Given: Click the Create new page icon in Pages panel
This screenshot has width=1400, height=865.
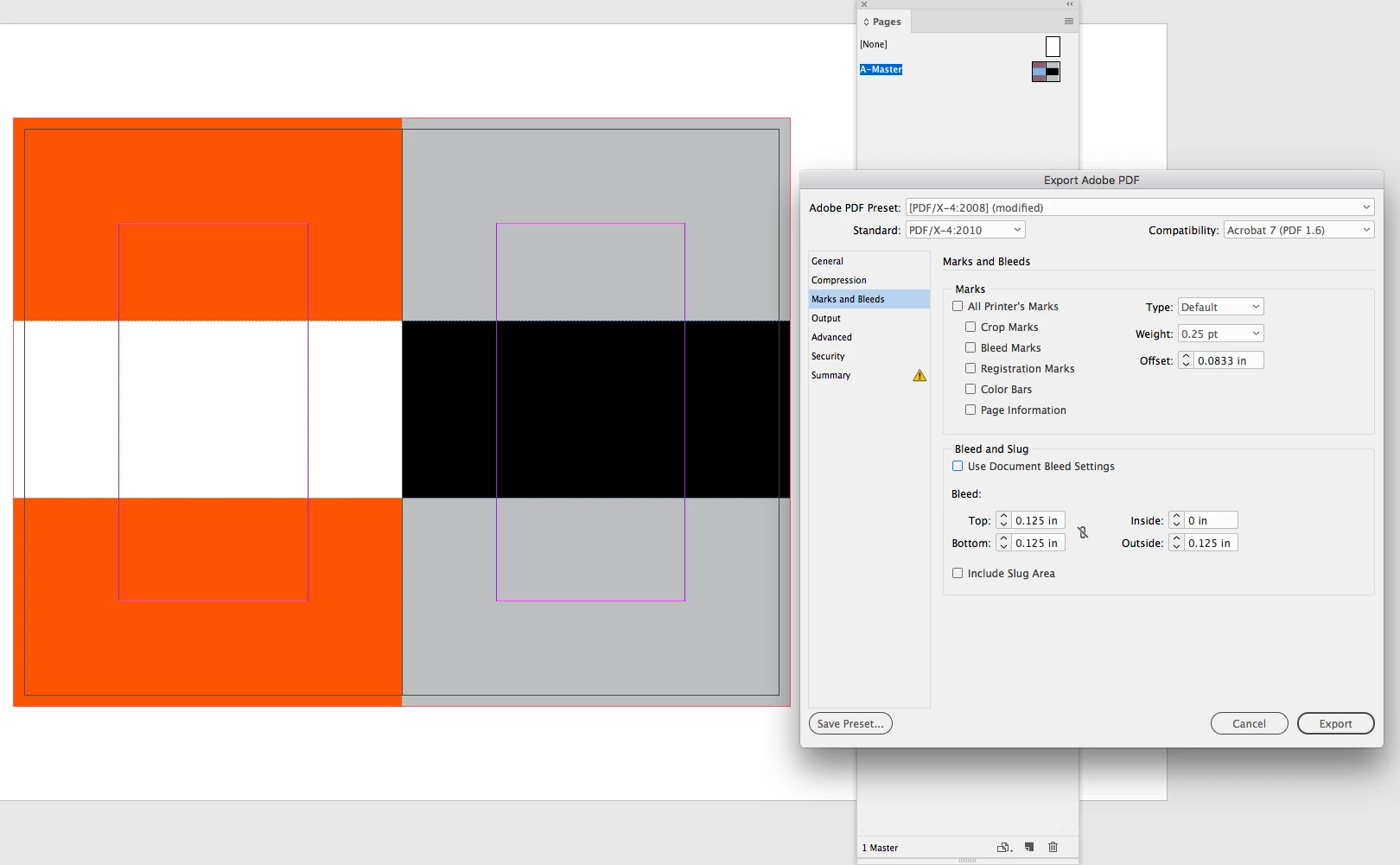Looking at the screenshot, I should [x=1029, y=847].
